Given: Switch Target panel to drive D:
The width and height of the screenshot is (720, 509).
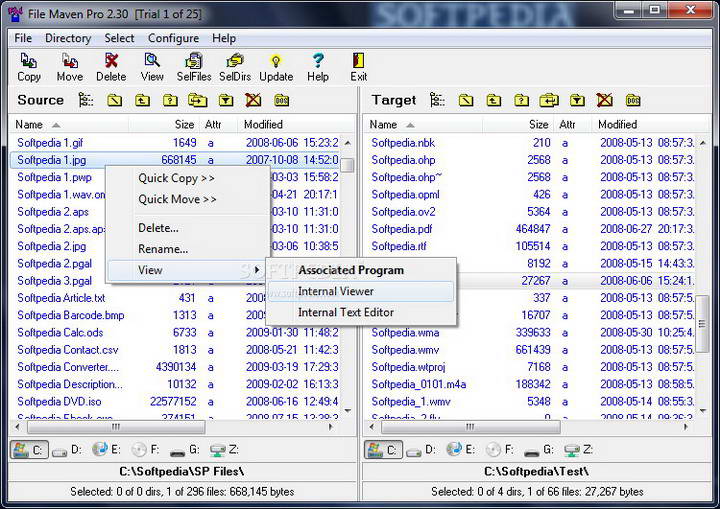Looking at the screenshot, I should click(422, 450).
